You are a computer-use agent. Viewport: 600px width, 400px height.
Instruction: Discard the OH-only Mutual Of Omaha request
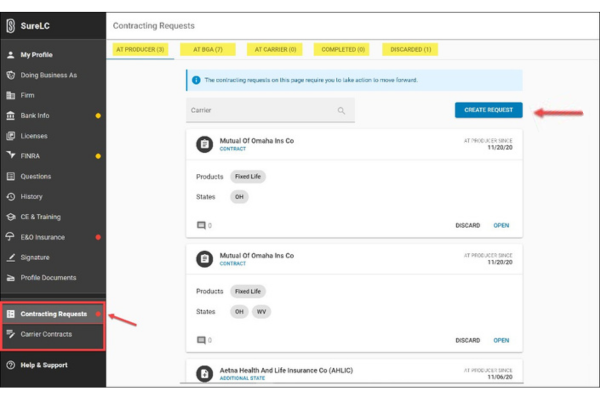click(468, 225)
